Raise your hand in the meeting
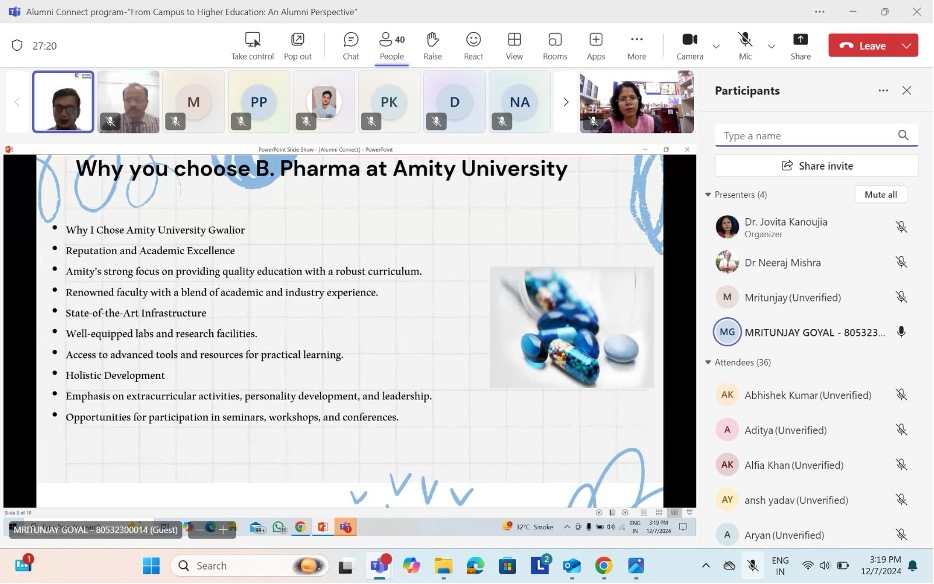This screenshot has height=584, width=934. coord(432,46)
